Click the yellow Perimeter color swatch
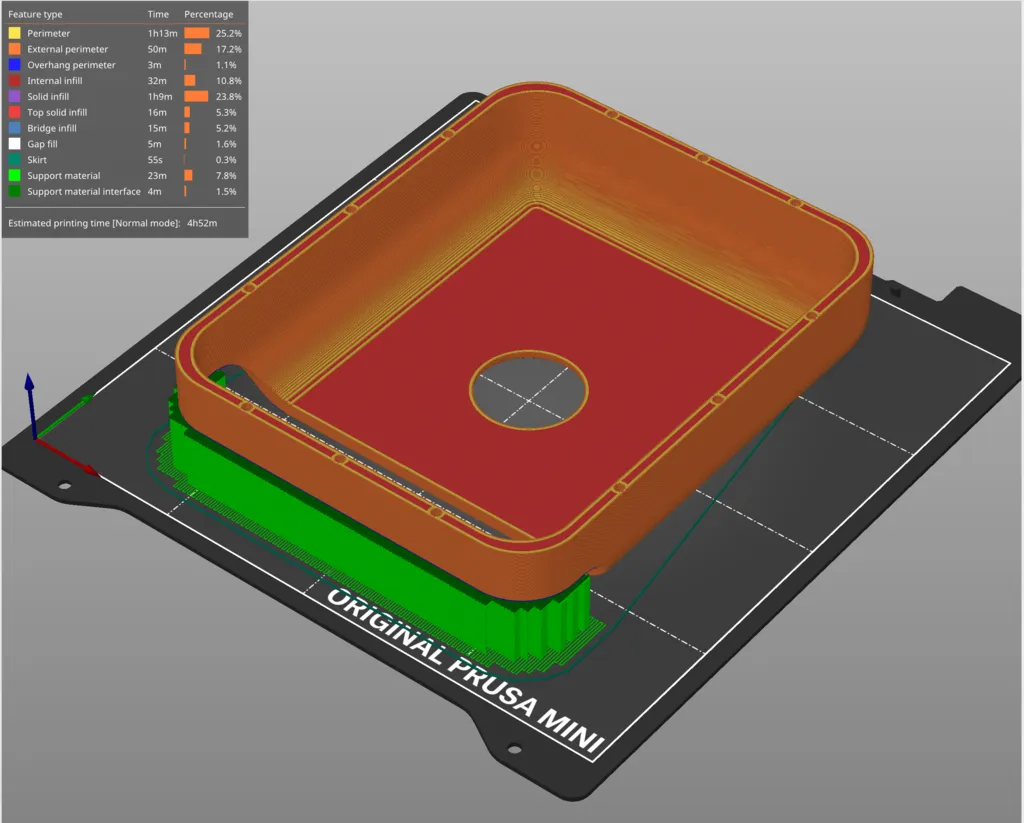The image size is (1024, 823). point(14,33)
